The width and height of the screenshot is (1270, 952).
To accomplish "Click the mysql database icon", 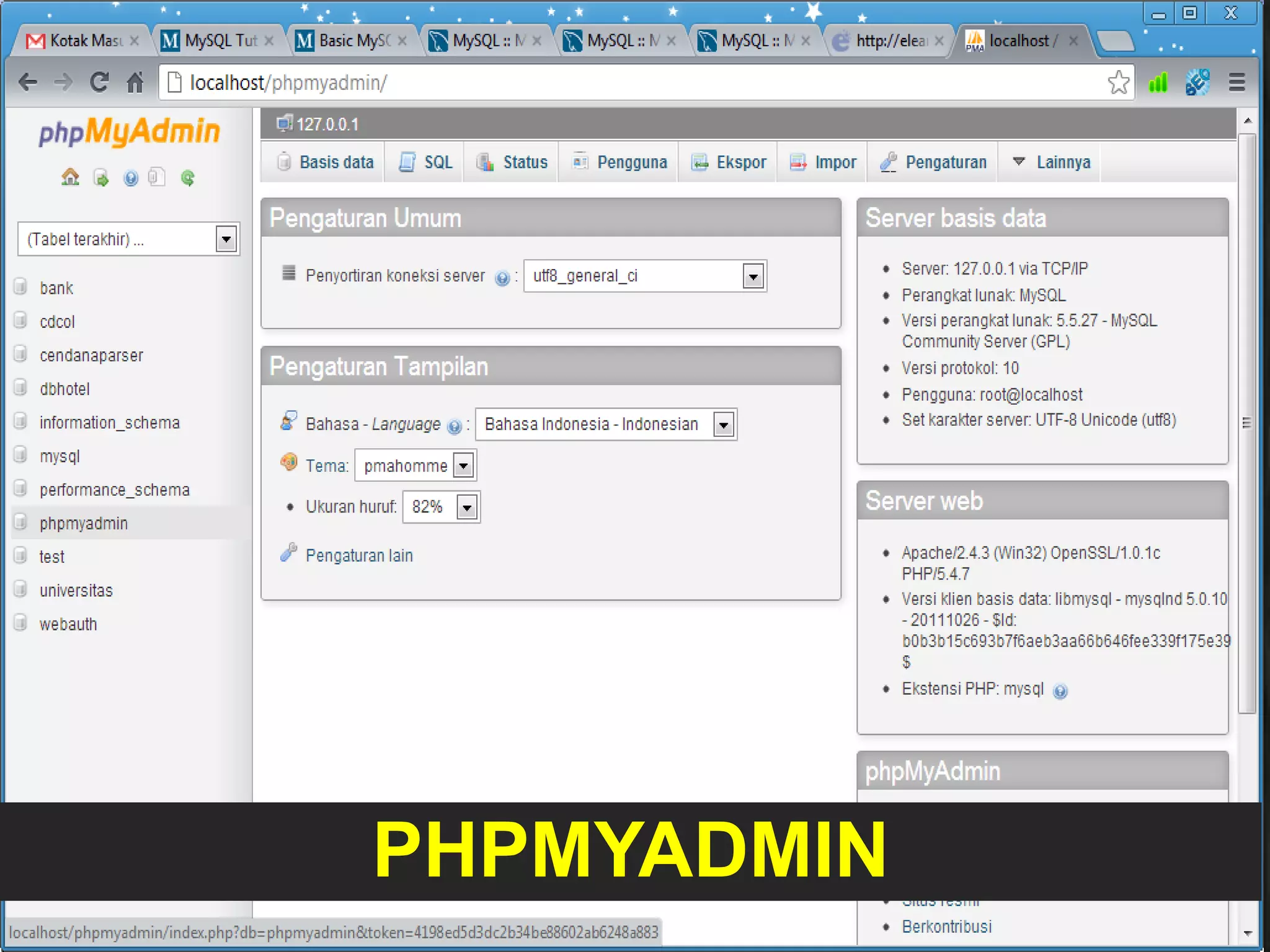I will (x=20, y=454).
